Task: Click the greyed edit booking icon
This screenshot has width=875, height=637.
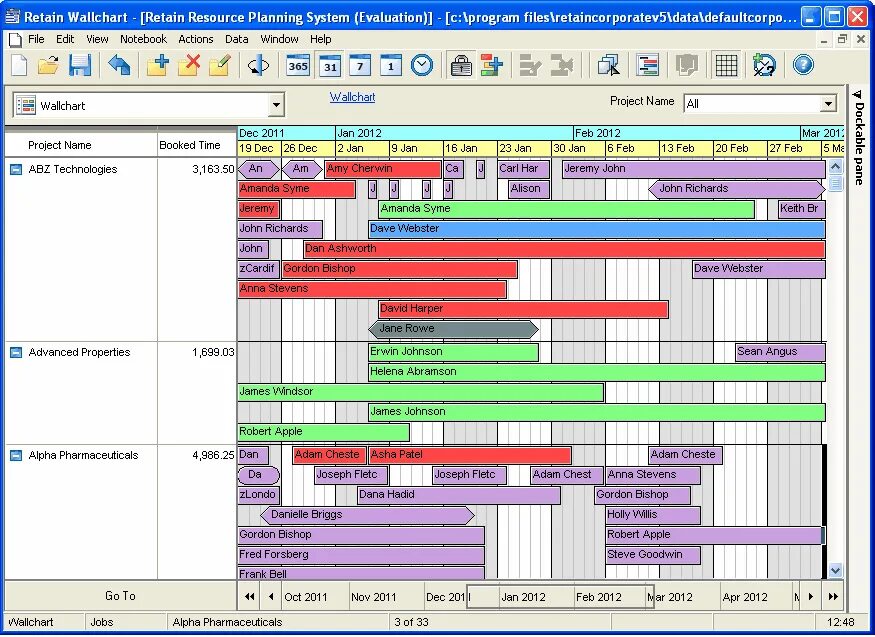Action: click(x=530, y=66)
